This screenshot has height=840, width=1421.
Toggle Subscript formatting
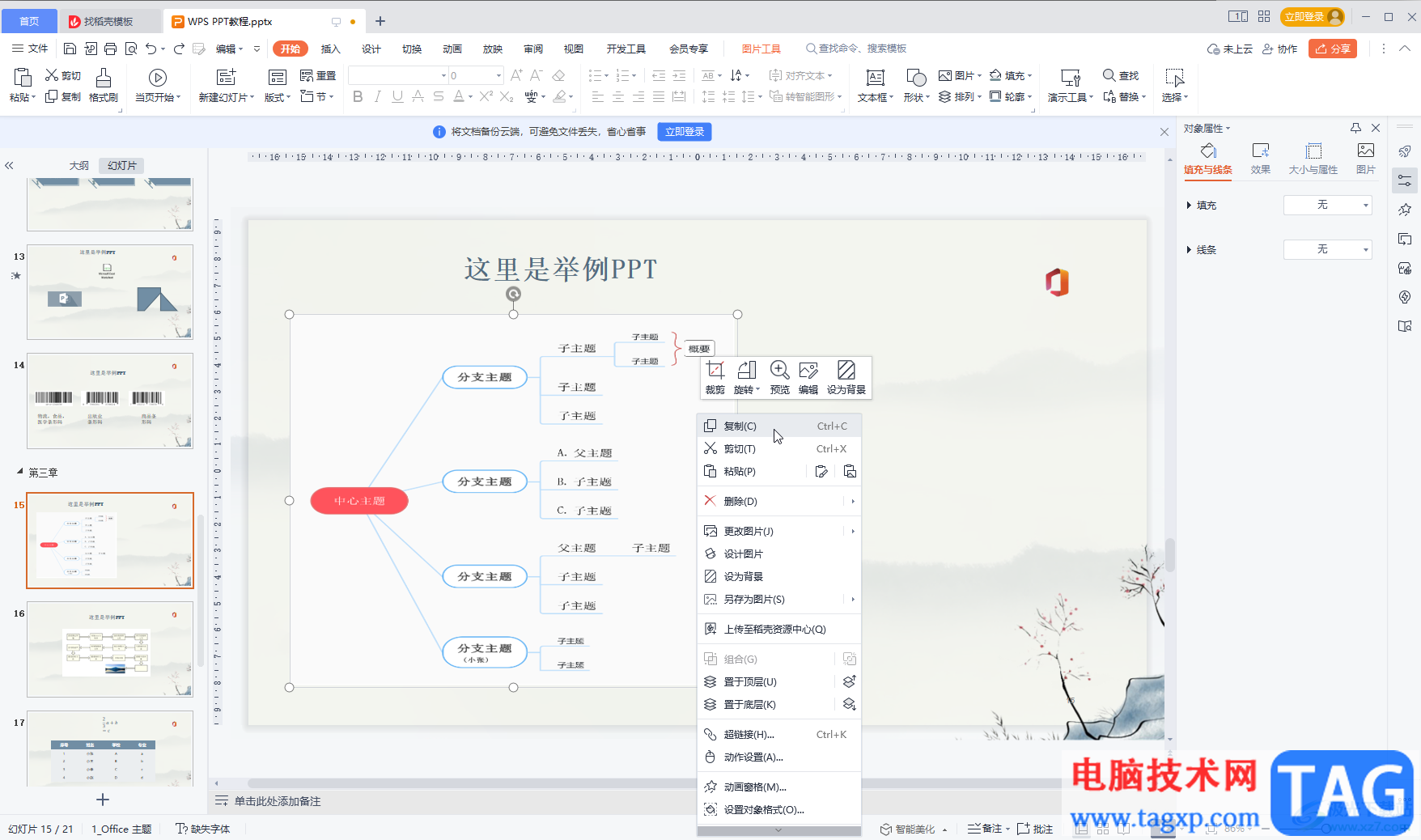click(x=507, y=97)
